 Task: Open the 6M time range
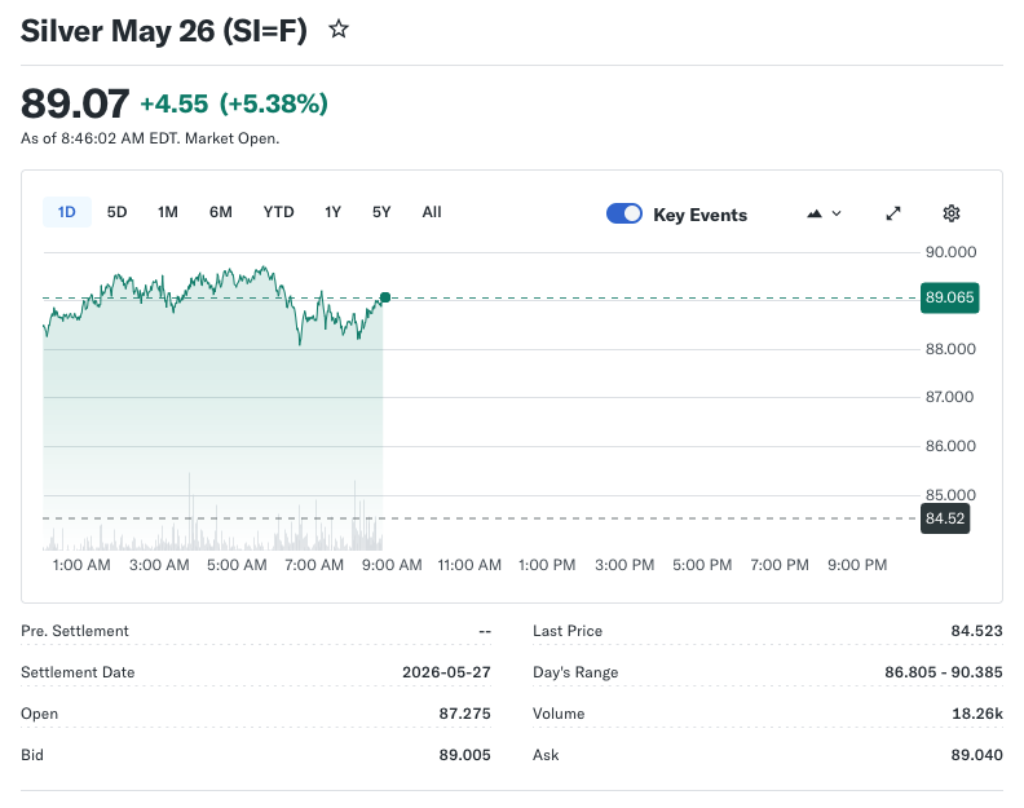[220, 212]
